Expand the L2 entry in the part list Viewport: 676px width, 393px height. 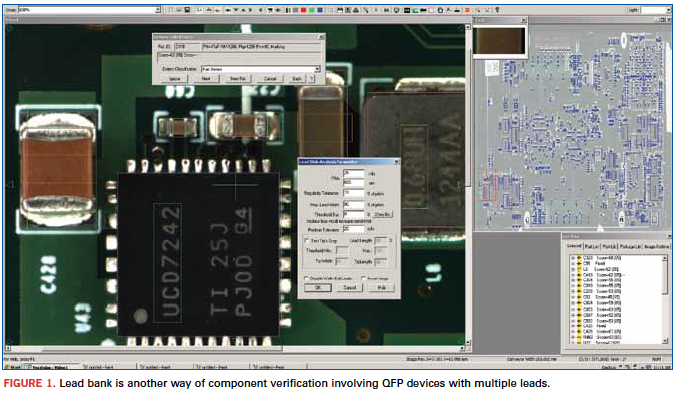tap(573, 269)
